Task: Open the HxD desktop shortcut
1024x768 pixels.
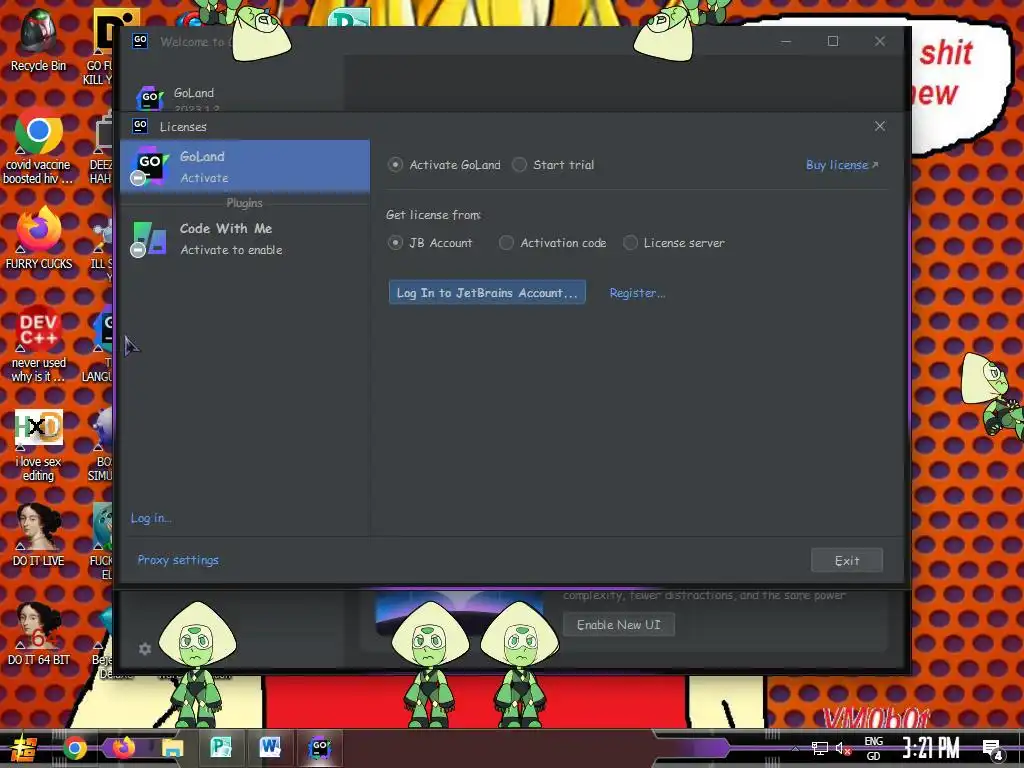Action: (38, 445)
